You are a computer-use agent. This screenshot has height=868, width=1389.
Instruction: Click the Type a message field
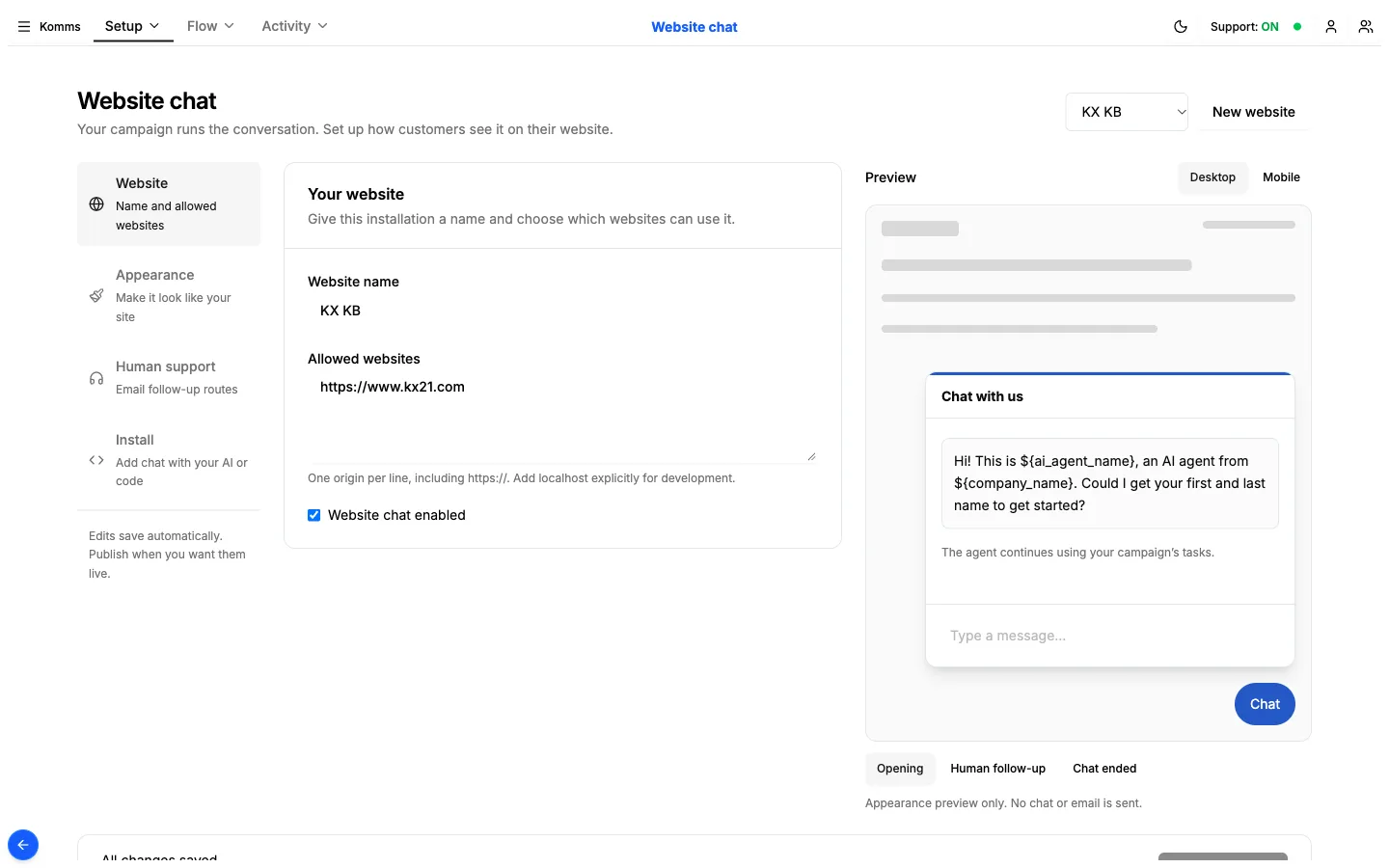[1109, 636]
